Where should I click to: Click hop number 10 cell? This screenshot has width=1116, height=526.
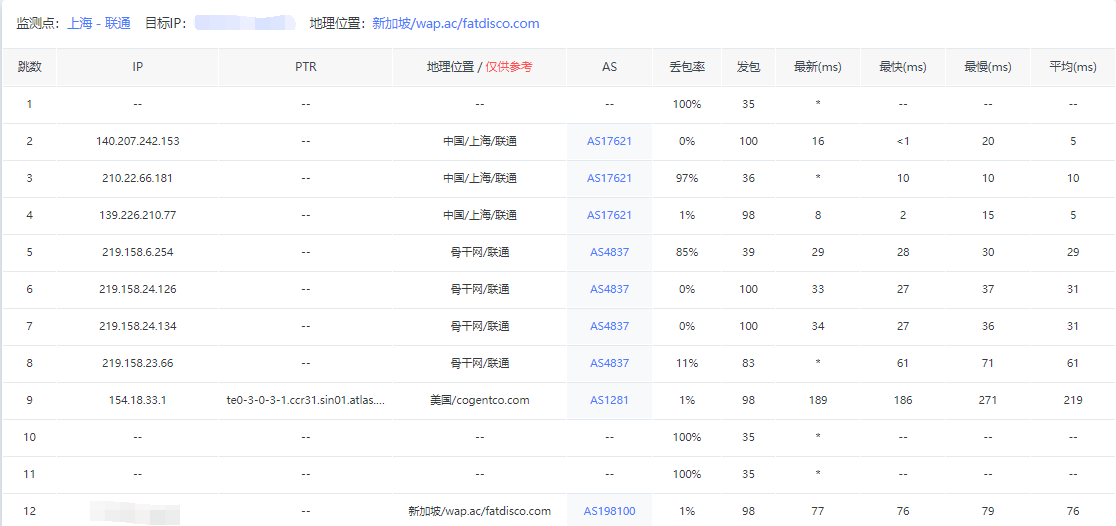29,437
